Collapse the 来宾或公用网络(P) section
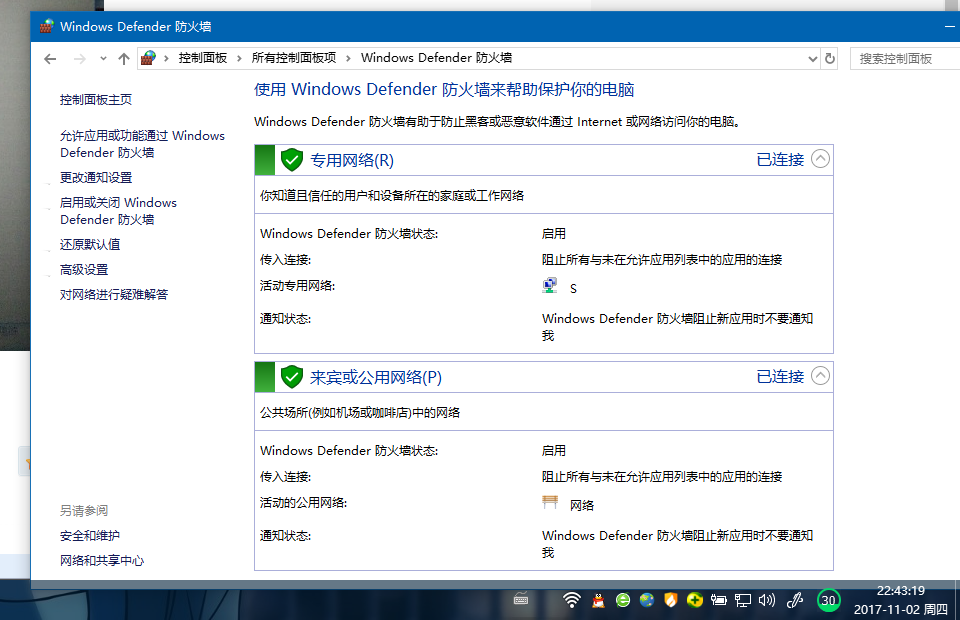Screen dimensions: 960x620 tap(820, 376)
